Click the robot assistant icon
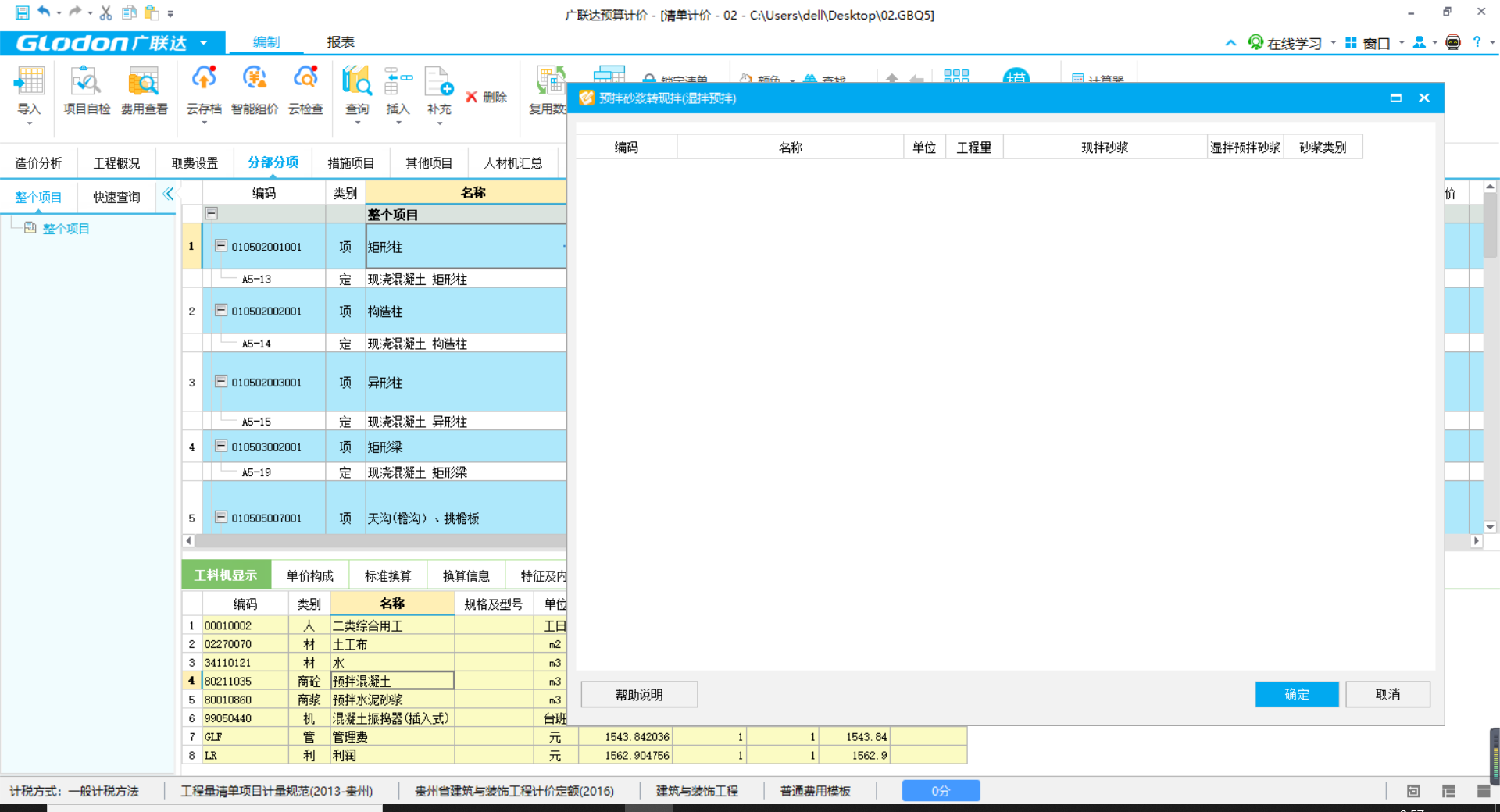Image resolution: width=1500 pixels, height=812 pixels. [x=1453, y=42]
